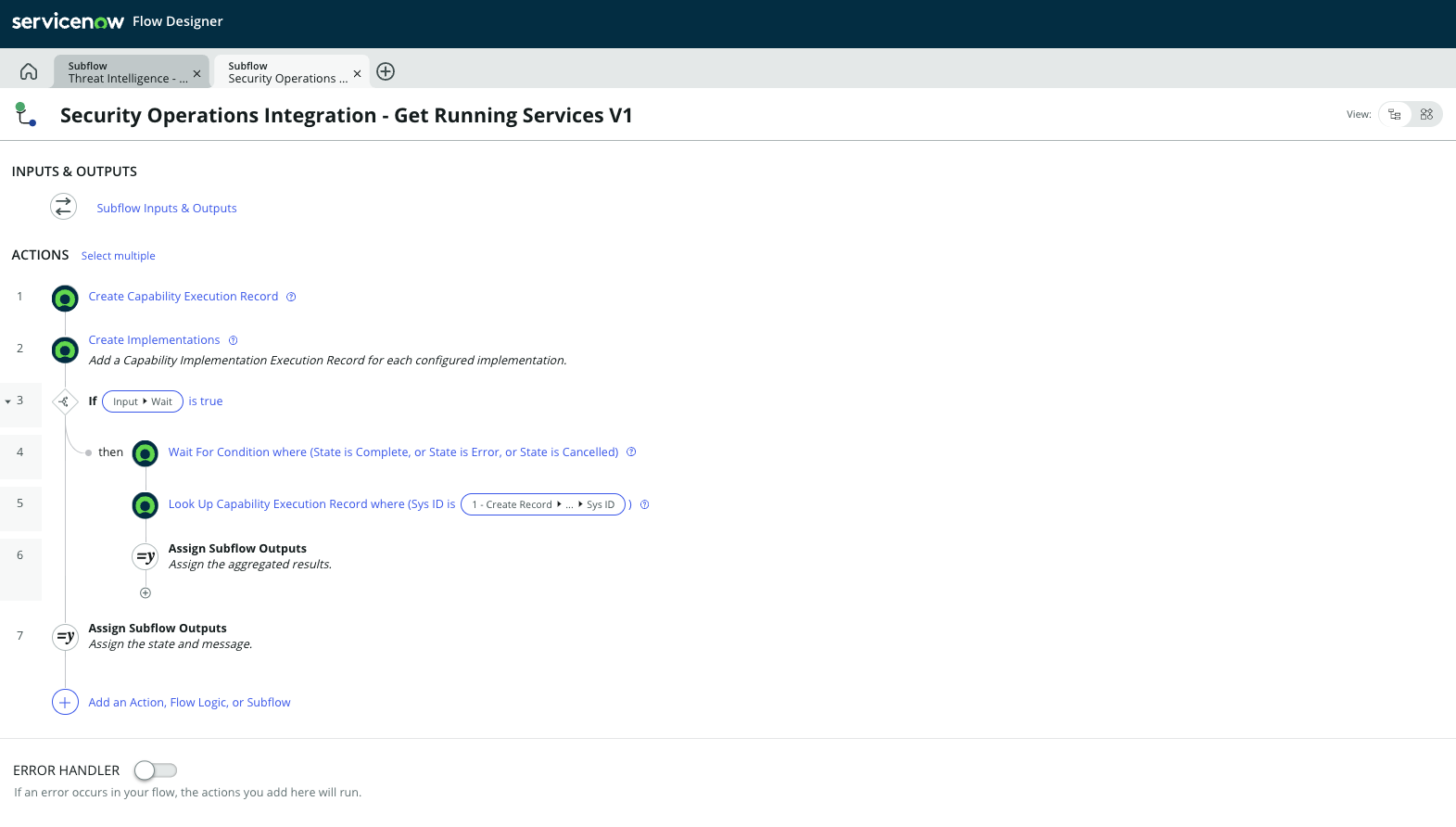The height and width of the screenshot is (827, 1456).
Task: Open Look Up Capability Execution Record action
Action: (x=311, y=504)
